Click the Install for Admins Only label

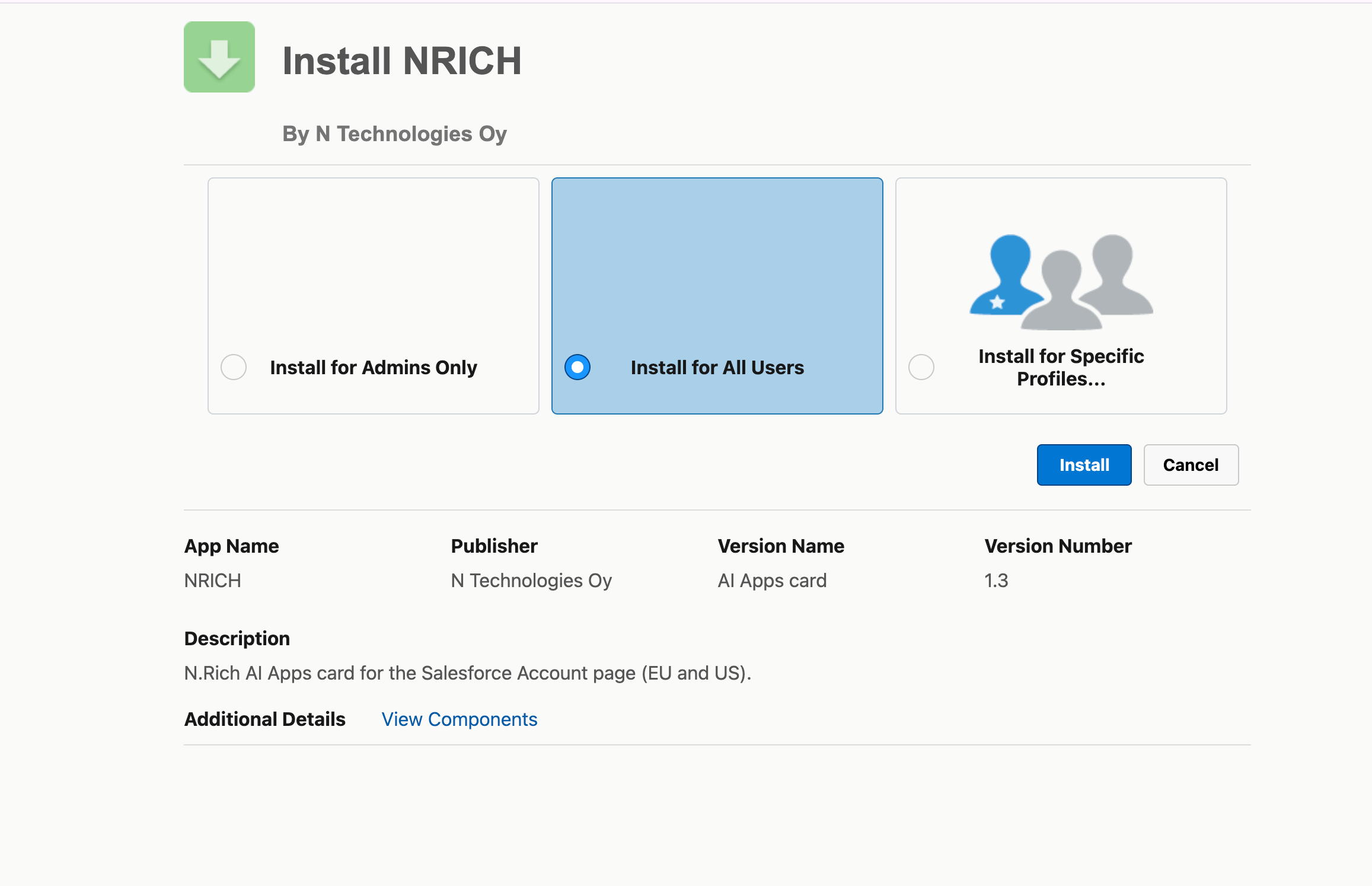[x=374, y=368]
